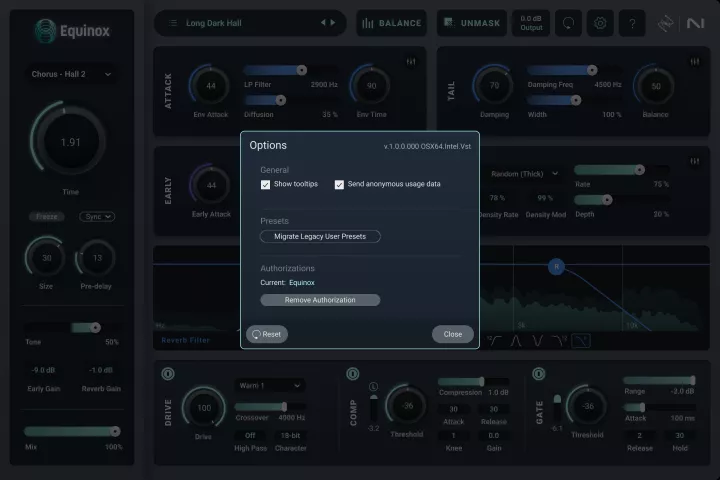
Task: Click the Diffusion slider handle
Action: [x=281, y=100]
